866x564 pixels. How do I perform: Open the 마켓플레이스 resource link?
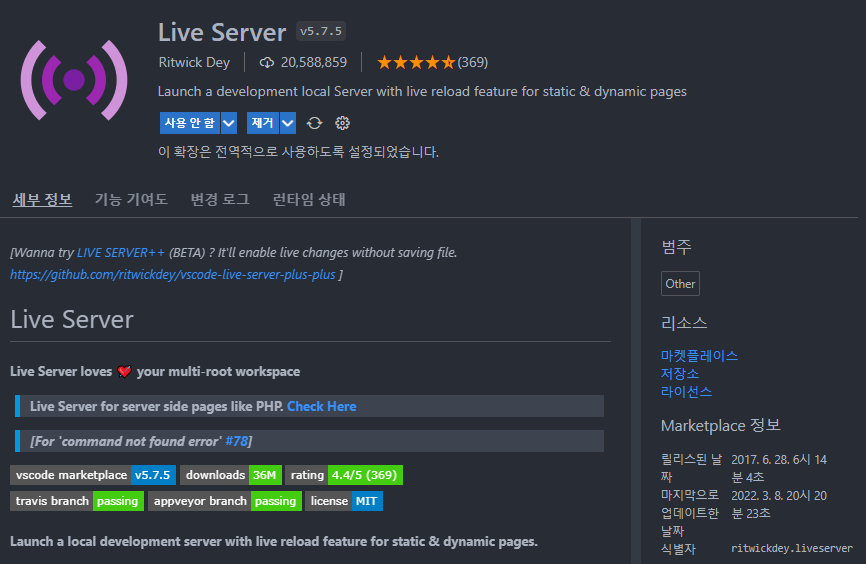tap(699, 356)
